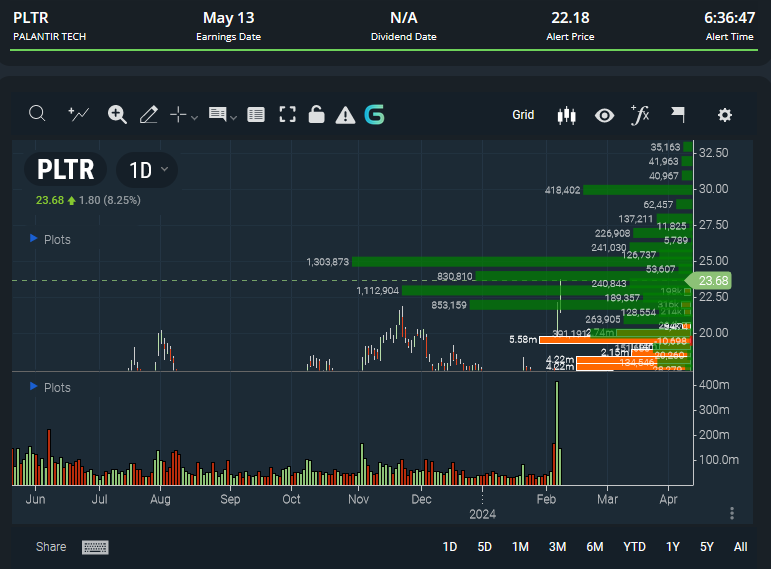Image resolution: width=771 pixels, height=569 pixels.
Task: Select the All time range
Action: [741, 547]
